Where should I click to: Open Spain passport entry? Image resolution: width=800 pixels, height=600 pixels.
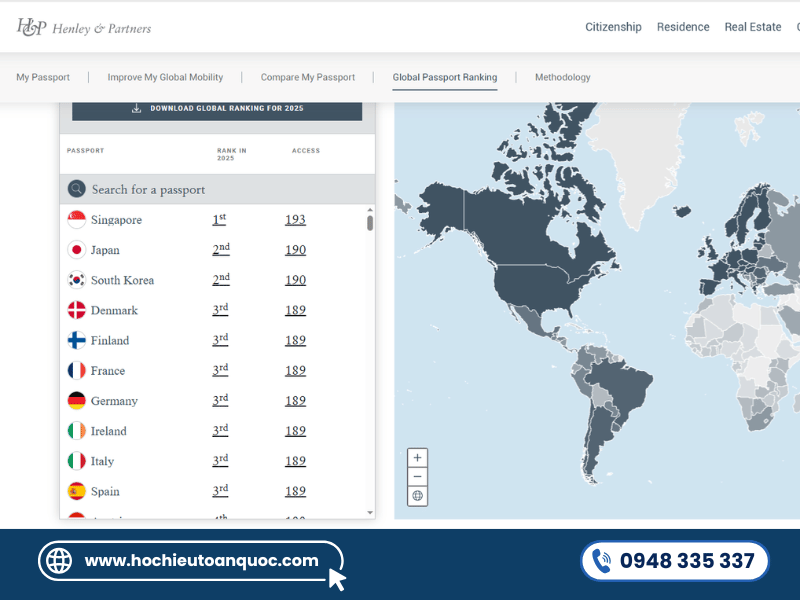(105, 491)
